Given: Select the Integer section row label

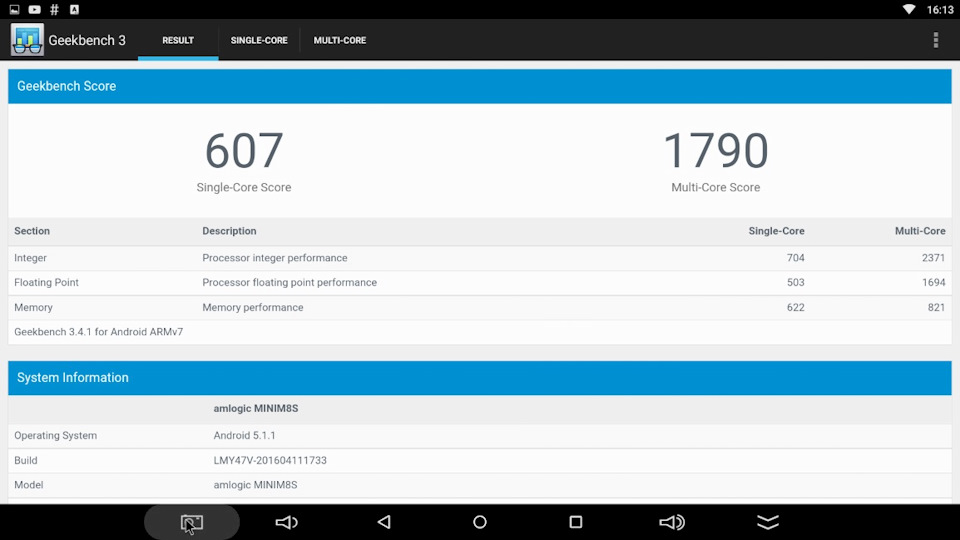Looking at the screenshot, I should pyautogui.click(x=31, y=258).
